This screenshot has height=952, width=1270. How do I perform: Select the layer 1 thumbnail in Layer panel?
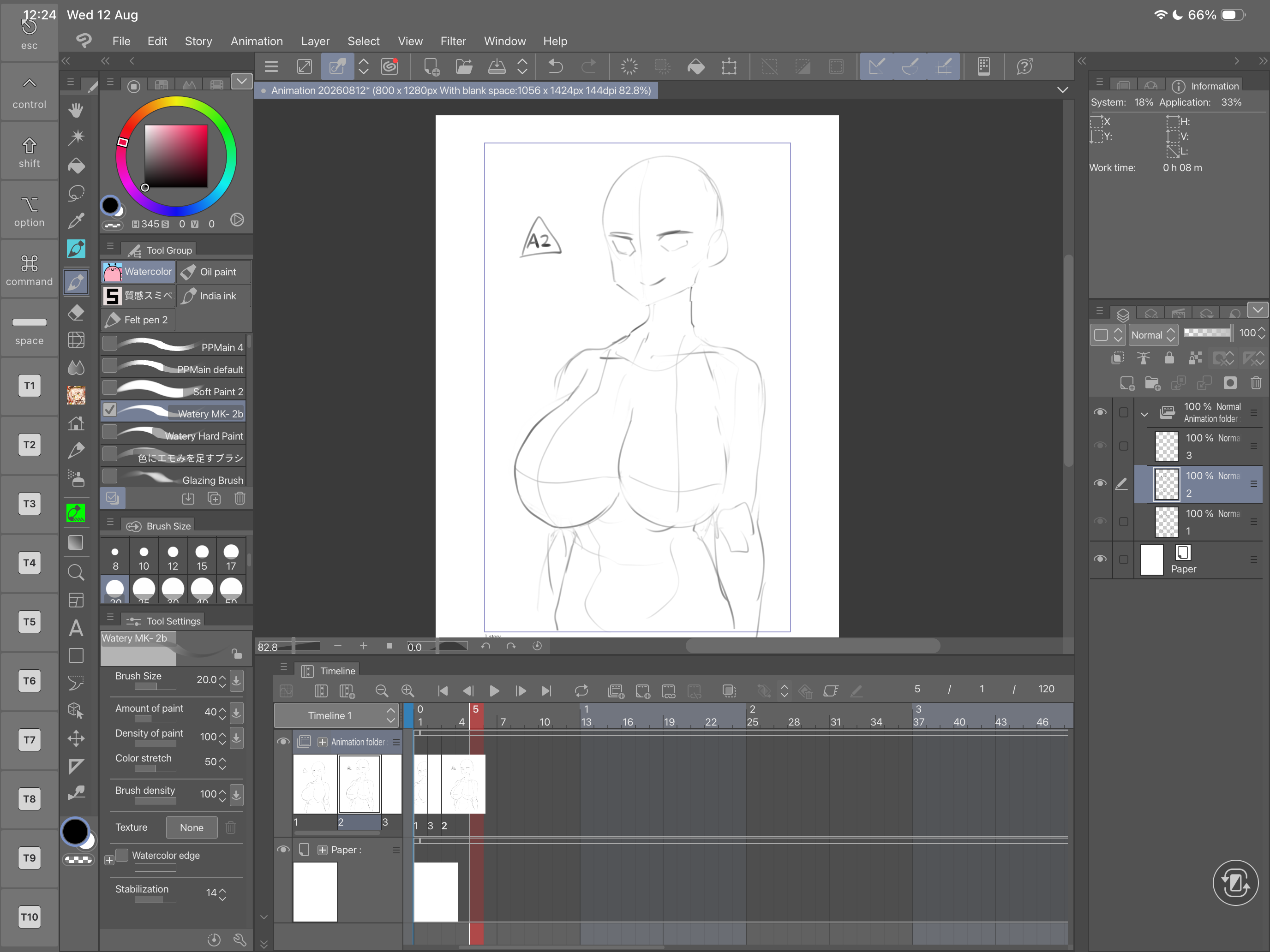(x=1166, y=522)
